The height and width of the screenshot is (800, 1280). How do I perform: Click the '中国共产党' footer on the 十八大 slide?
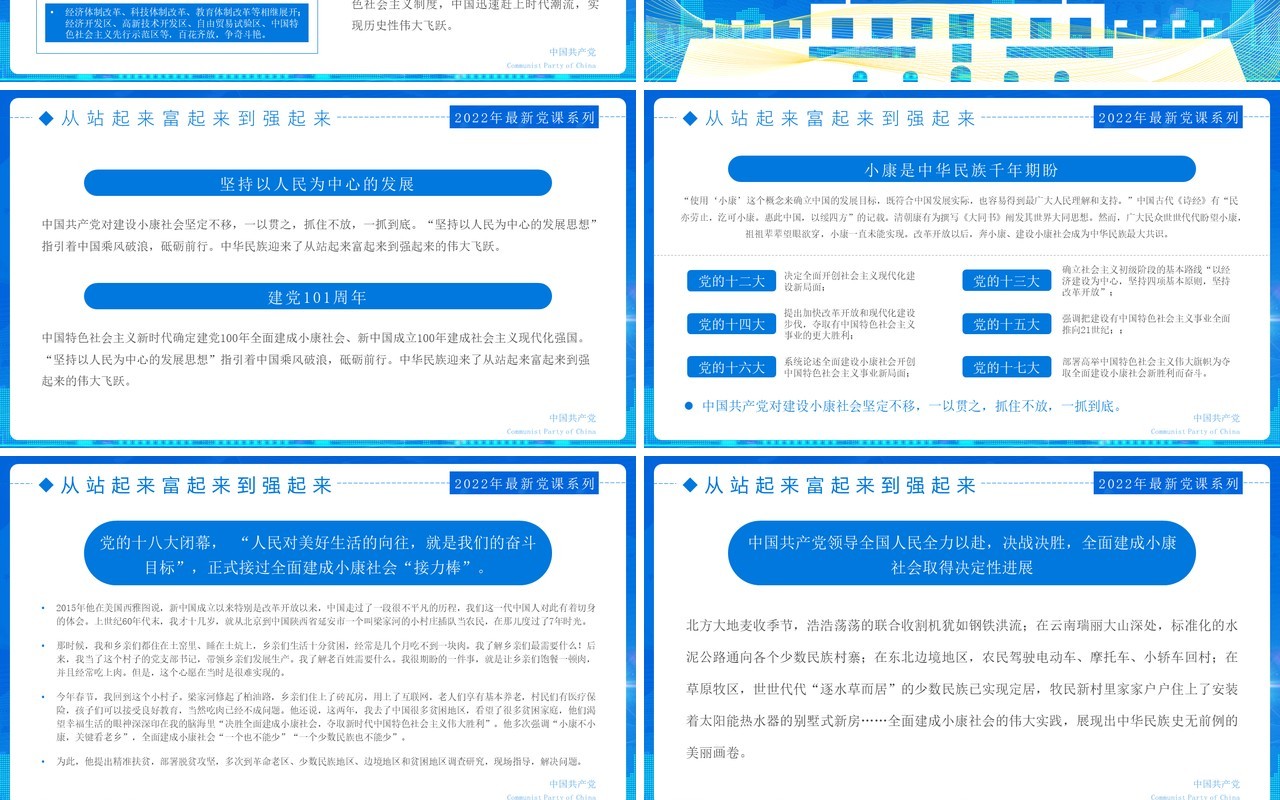[x=572, y=784]
